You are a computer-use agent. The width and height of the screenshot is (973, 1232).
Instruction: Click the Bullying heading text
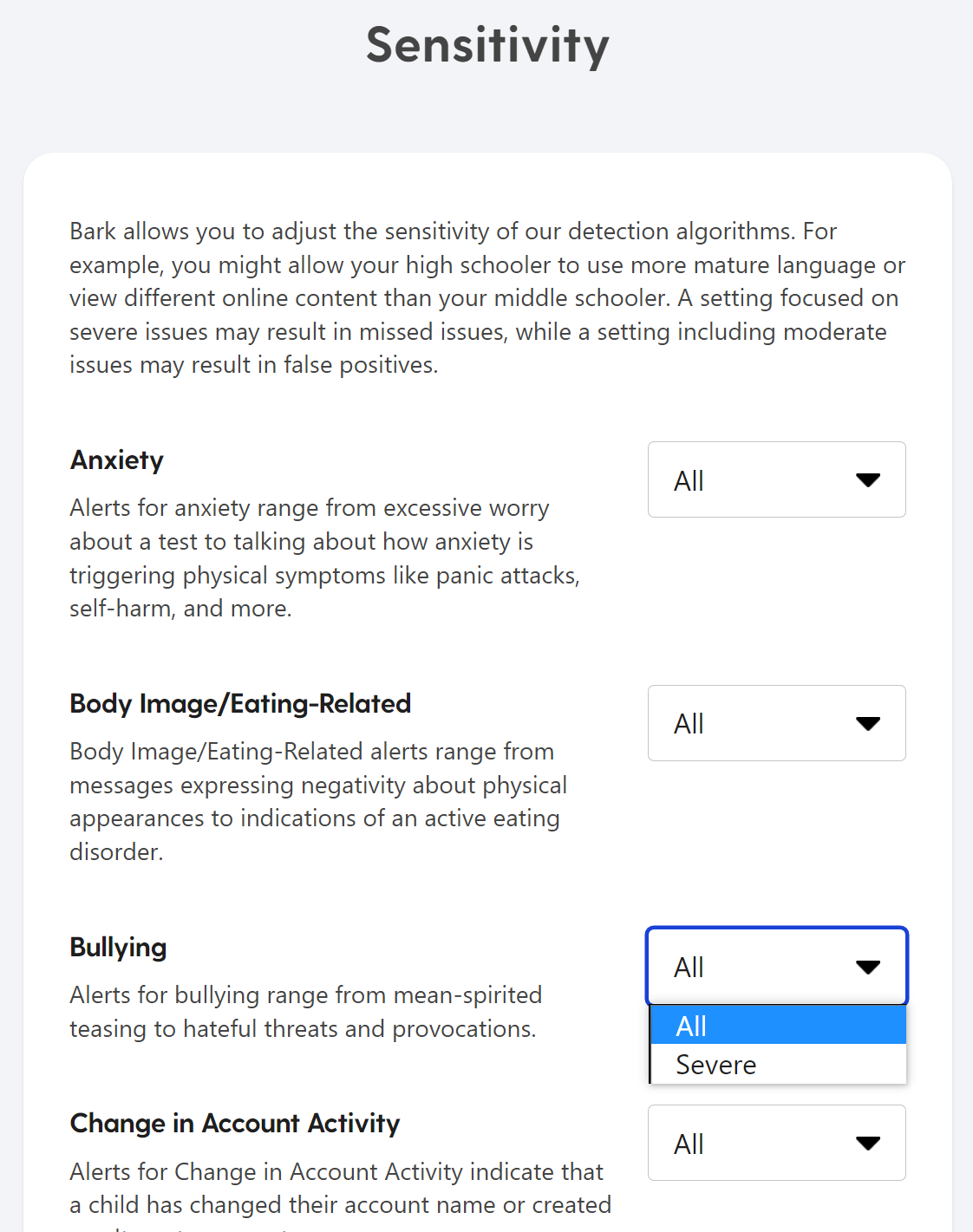coord(118,947)
